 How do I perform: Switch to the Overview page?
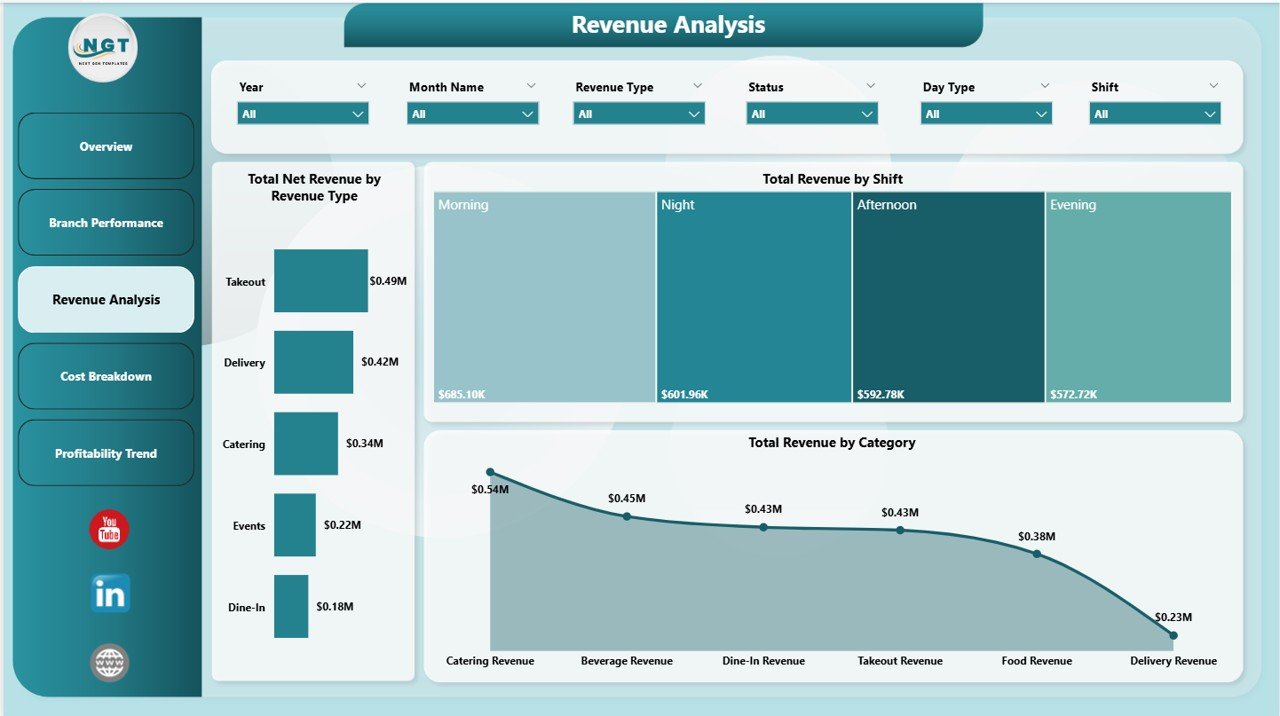106,146
